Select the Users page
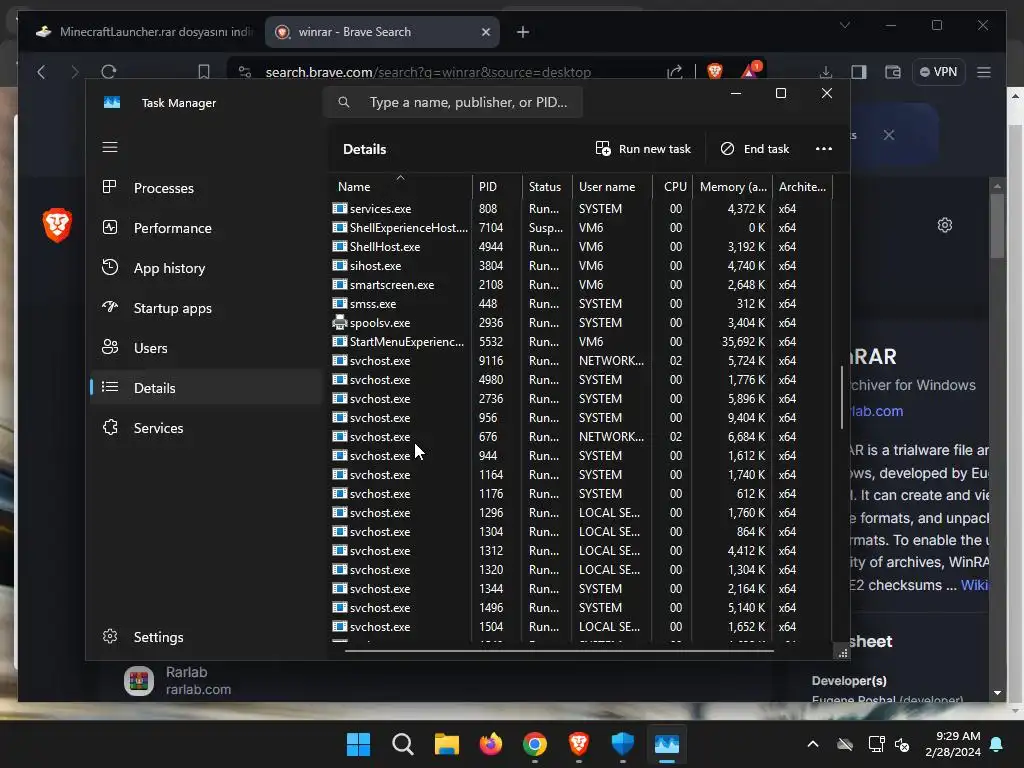This screenshot has width=1024, height=768. pos(206,348)
